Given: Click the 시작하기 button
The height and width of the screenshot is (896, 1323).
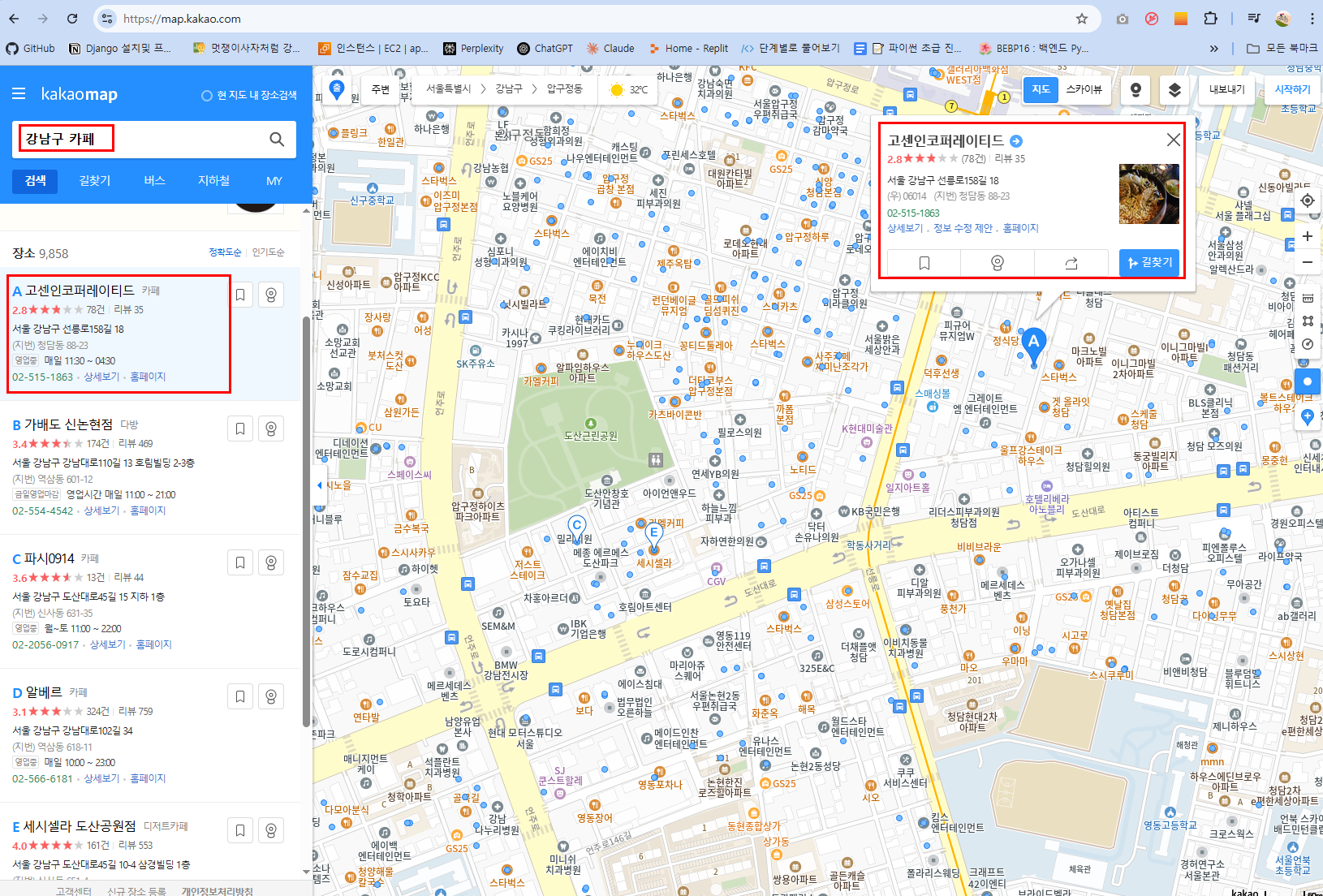Looking at the screenshot, I should tap(1292, 89).
